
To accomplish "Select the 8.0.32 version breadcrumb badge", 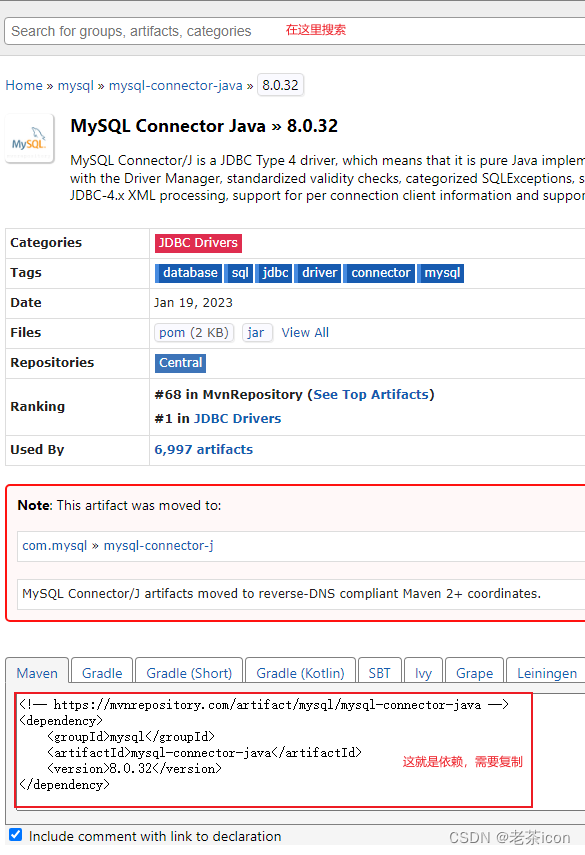I will click(280, 85).
